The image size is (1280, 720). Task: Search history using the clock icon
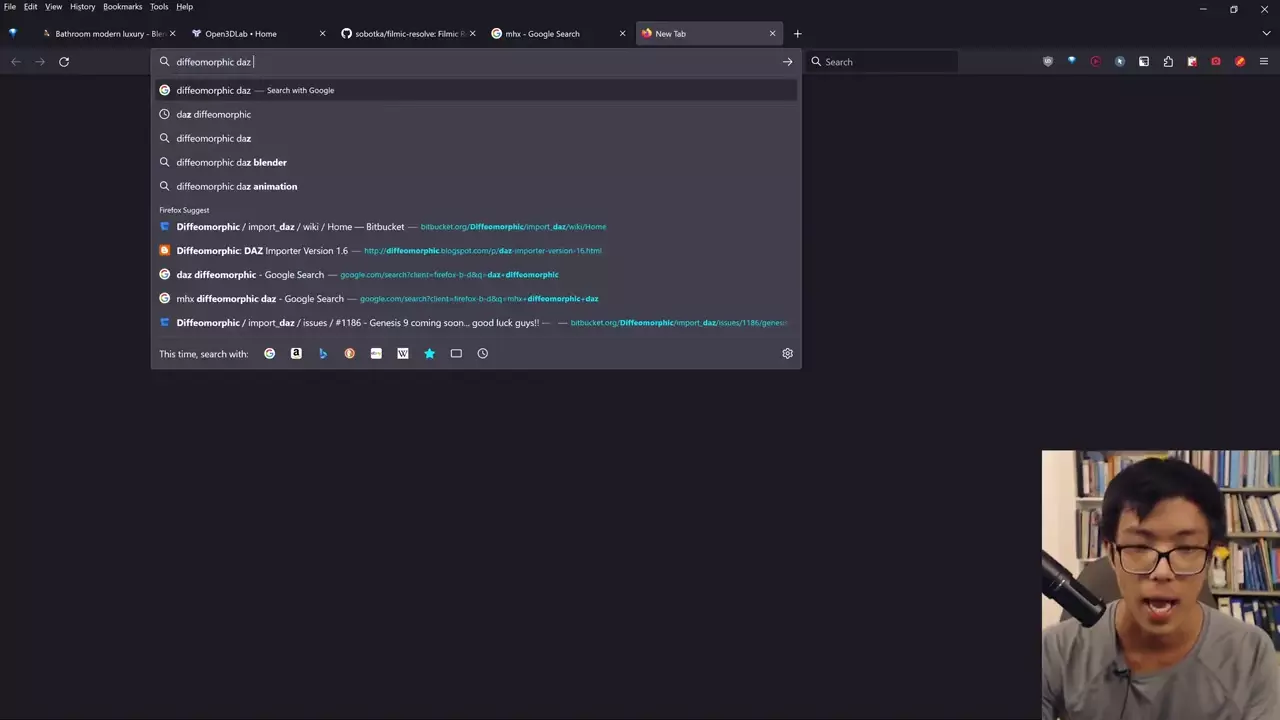click(483, 353)
